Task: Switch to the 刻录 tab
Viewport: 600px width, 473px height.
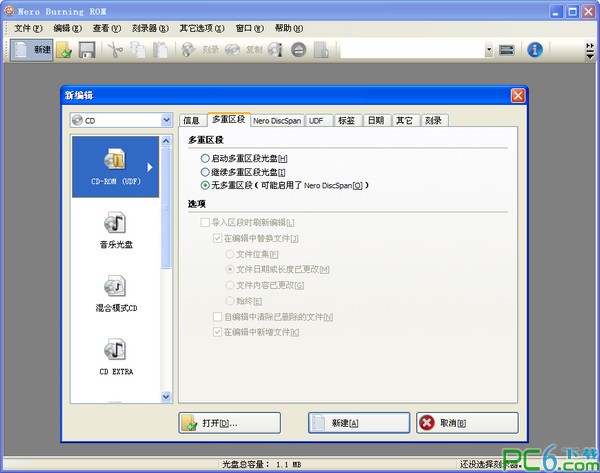Action: point(434,121)
